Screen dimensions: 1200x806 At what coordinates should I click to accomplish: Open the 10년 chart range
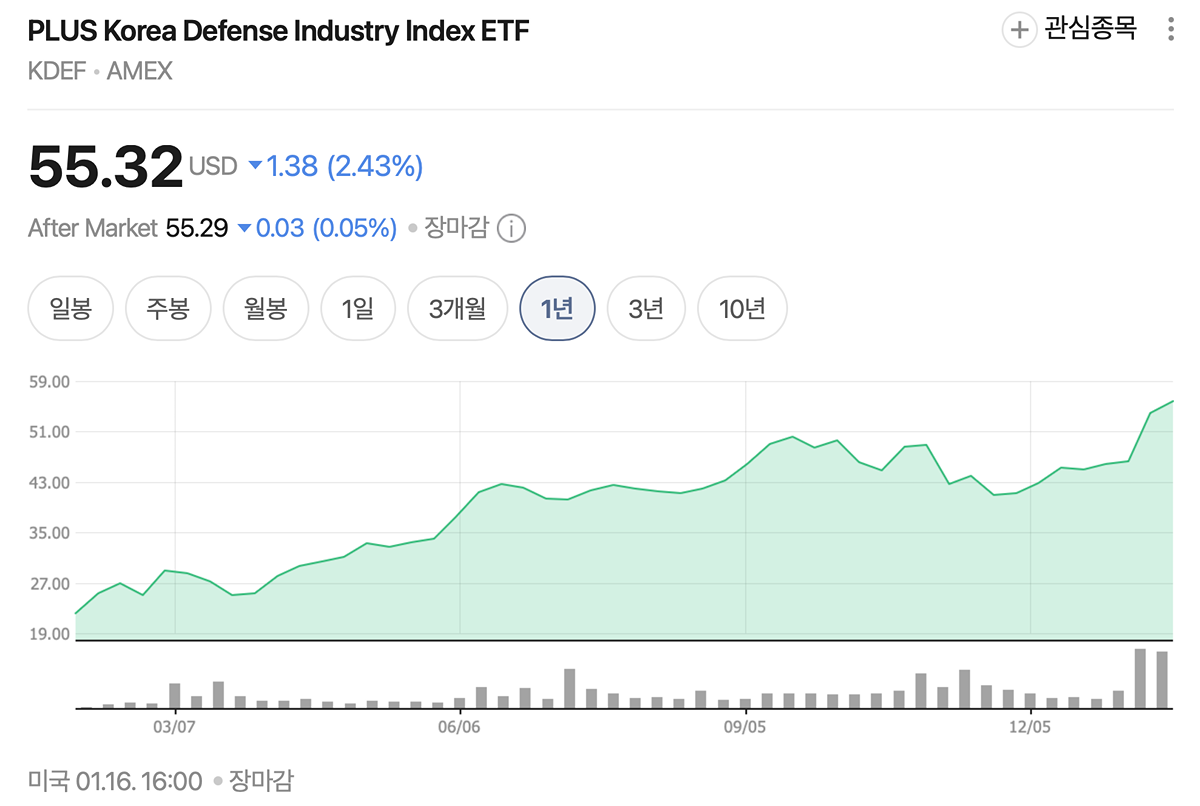click(x=742, y=308)
